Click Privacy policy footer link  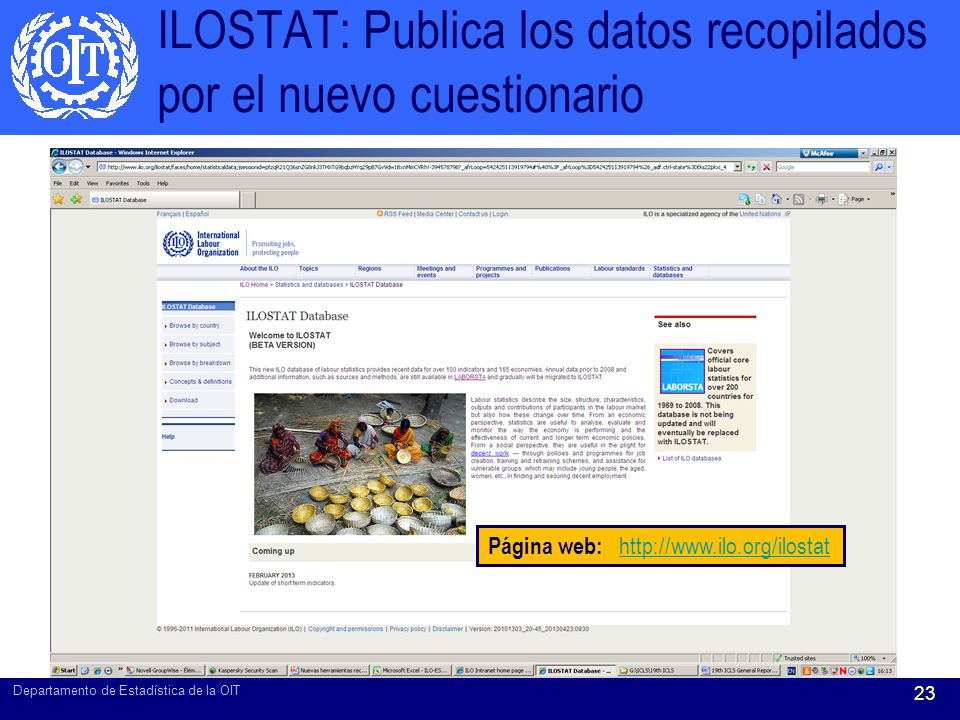pos(408,629)
